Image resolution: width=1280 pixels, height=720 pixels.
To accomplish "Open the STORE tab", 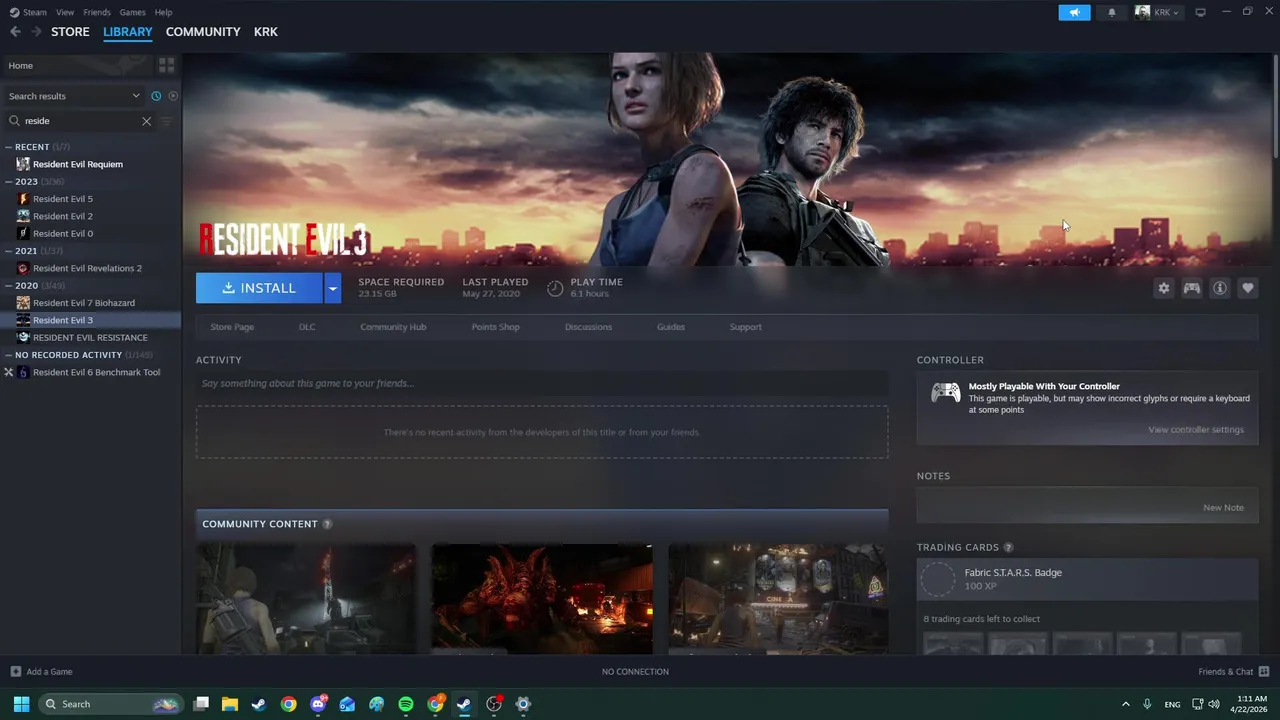I will click(70, 32).
